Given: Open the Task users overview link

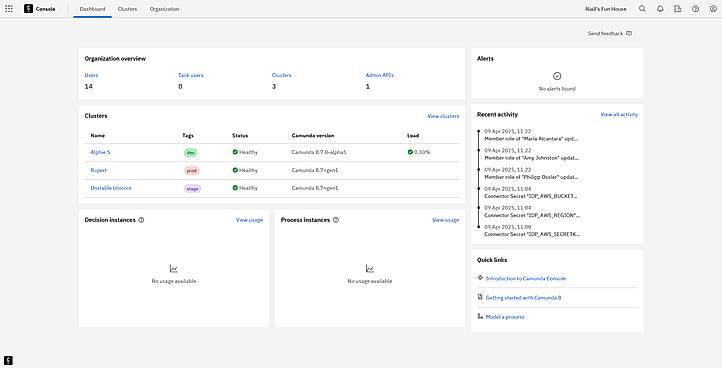Looking at the screenshot, I should (x=191, y=75).
